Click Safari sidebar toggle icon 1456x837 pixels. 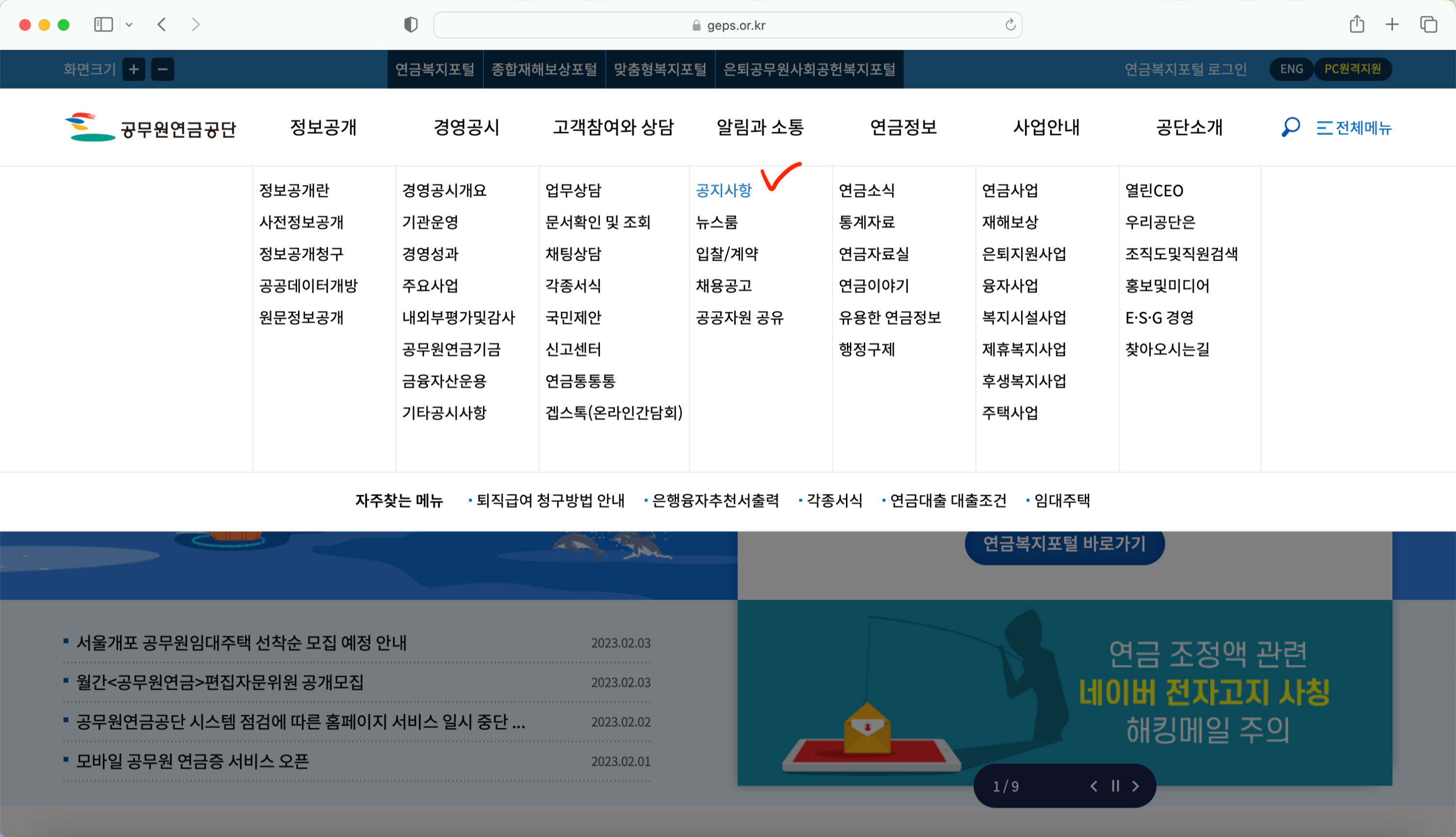click(103, 25)
